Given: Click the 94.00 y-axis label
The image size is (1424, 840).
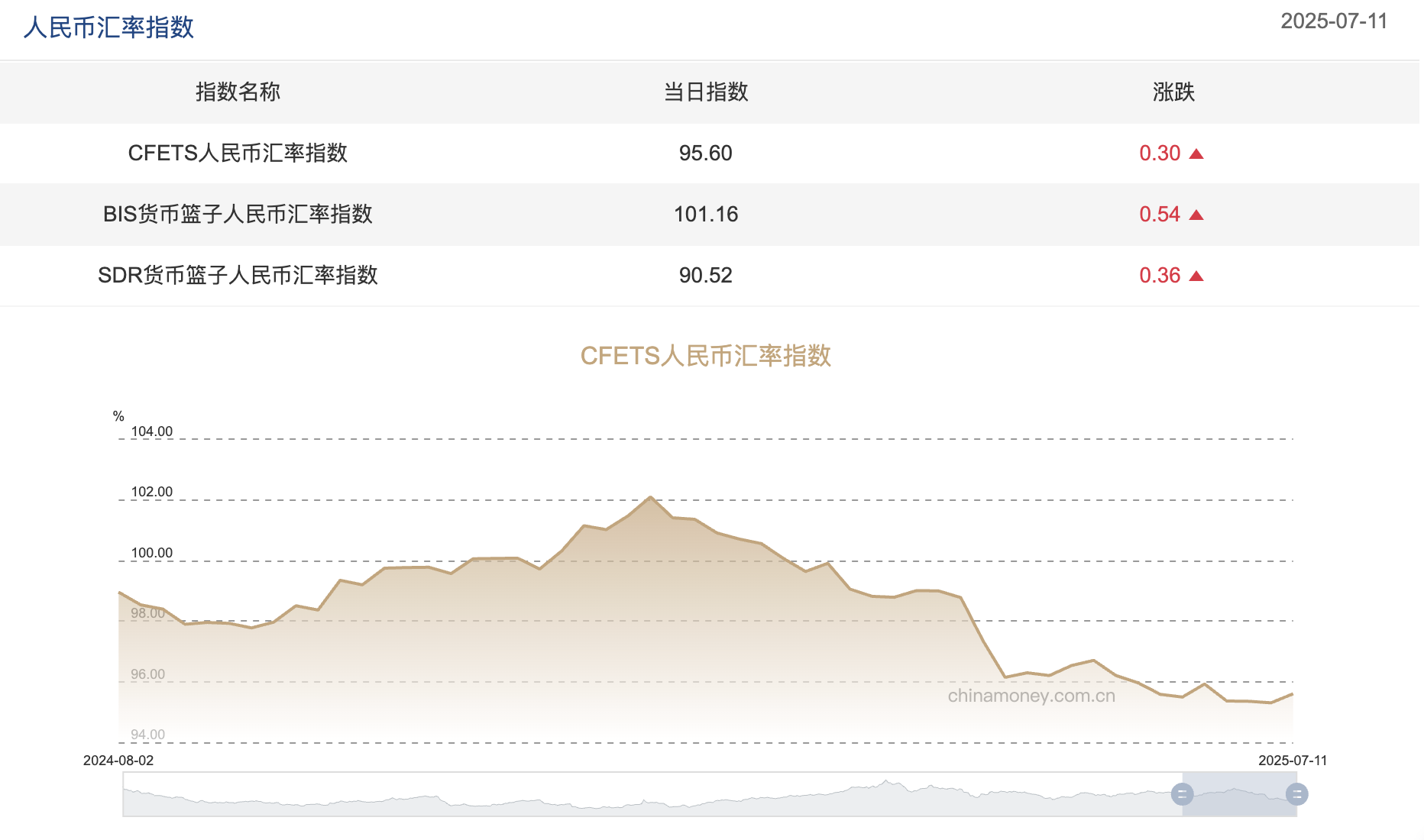Looking at the screenshot, I should coord(147,735).
